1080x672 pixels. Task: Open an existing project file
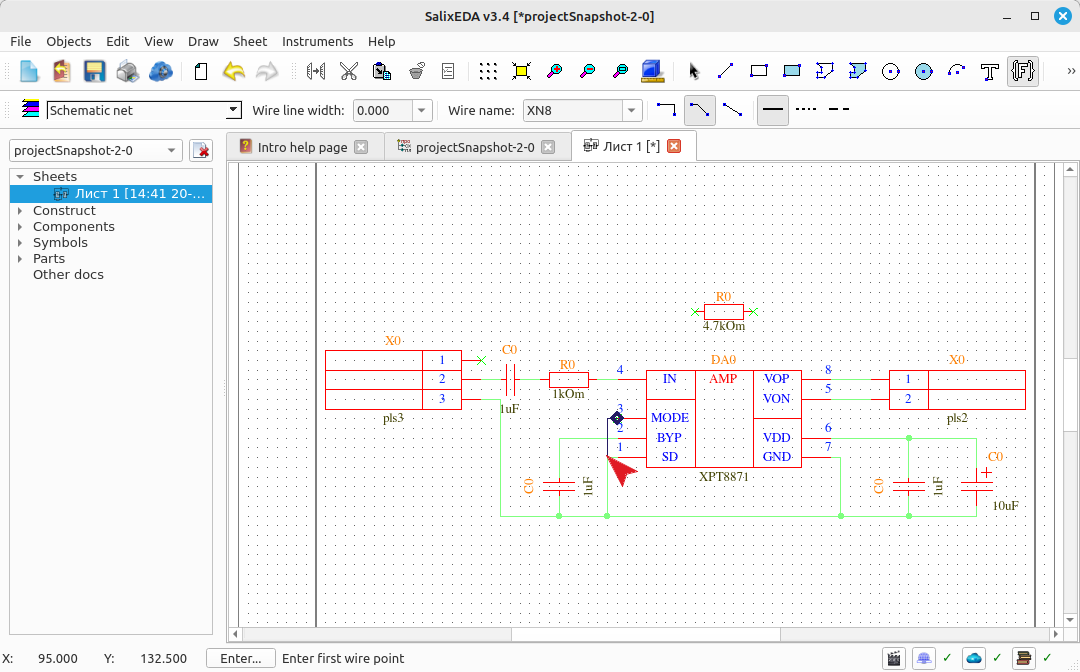(62, 71)
